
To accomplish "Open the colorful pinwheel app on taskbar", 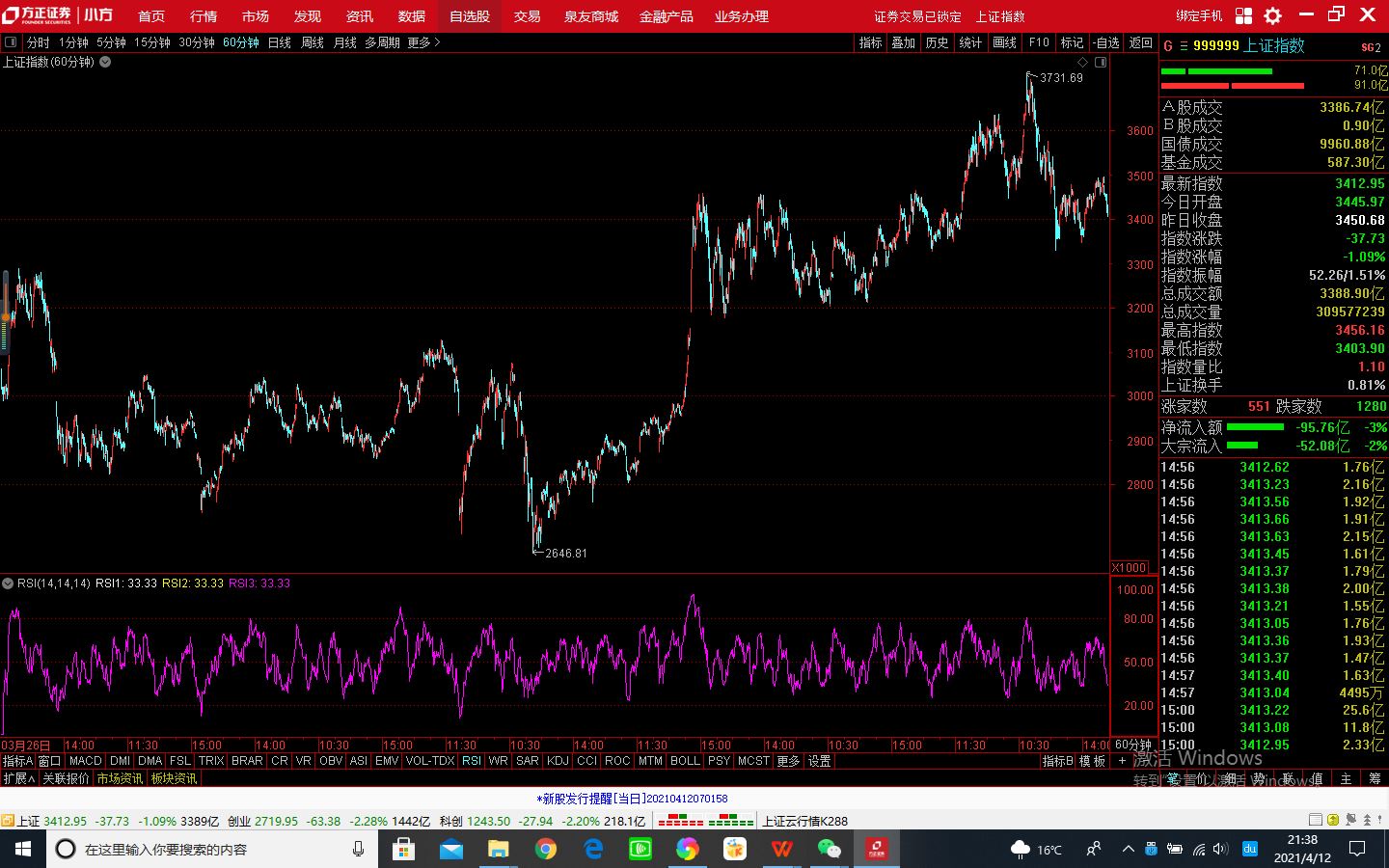I will click(688, 849).
